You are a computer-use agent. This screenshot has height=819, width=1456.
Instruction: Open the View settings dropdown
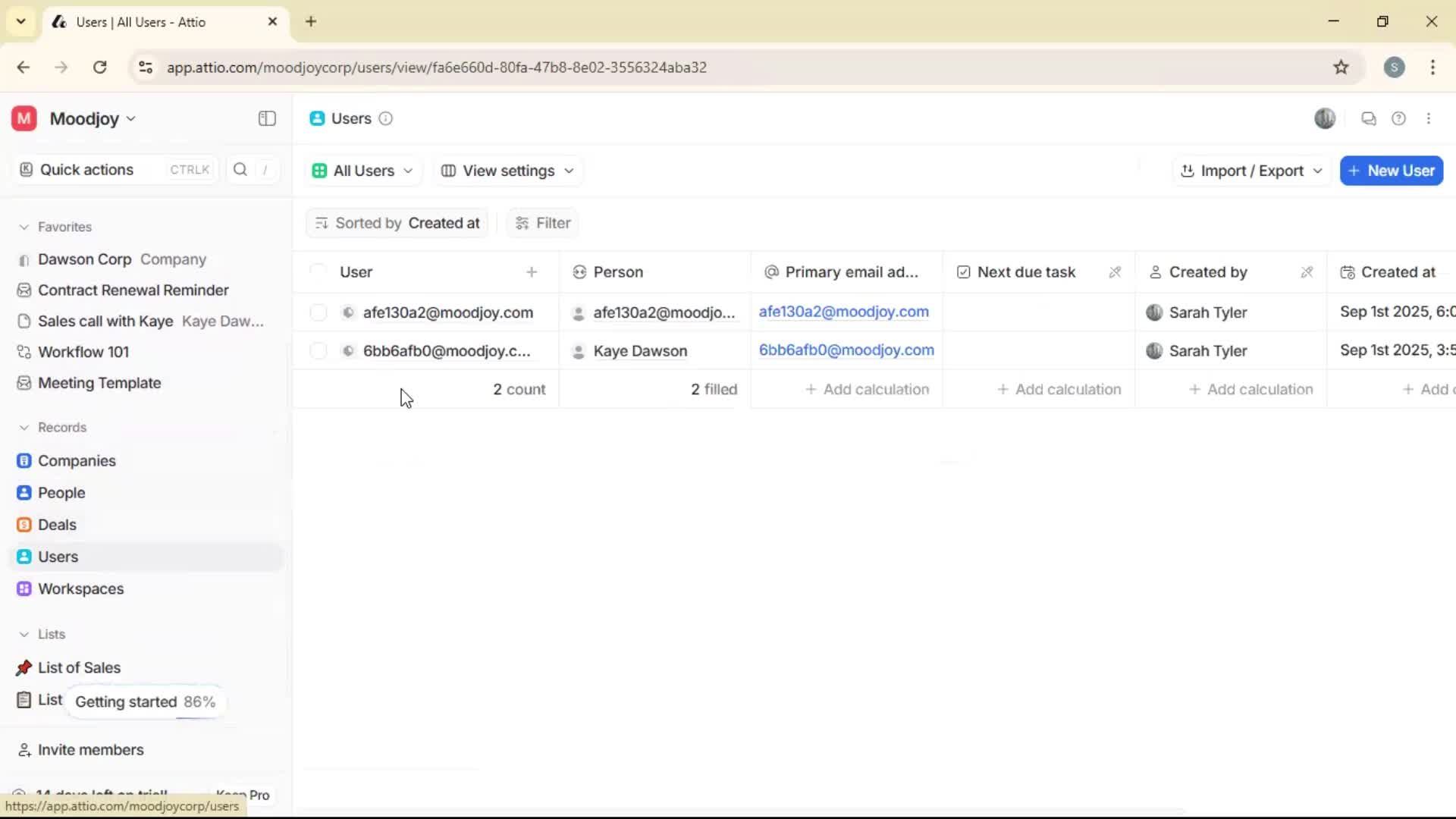point(507,171)
